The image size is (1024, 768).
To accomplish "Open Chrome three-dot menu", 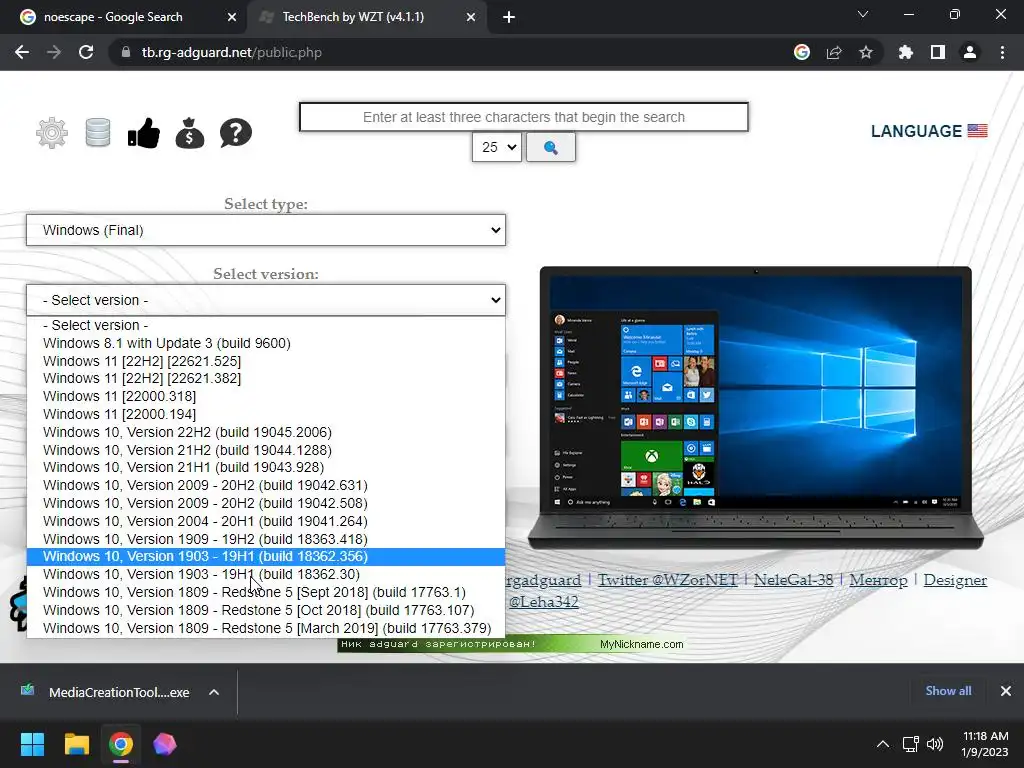I will [x=1002, y=52].
